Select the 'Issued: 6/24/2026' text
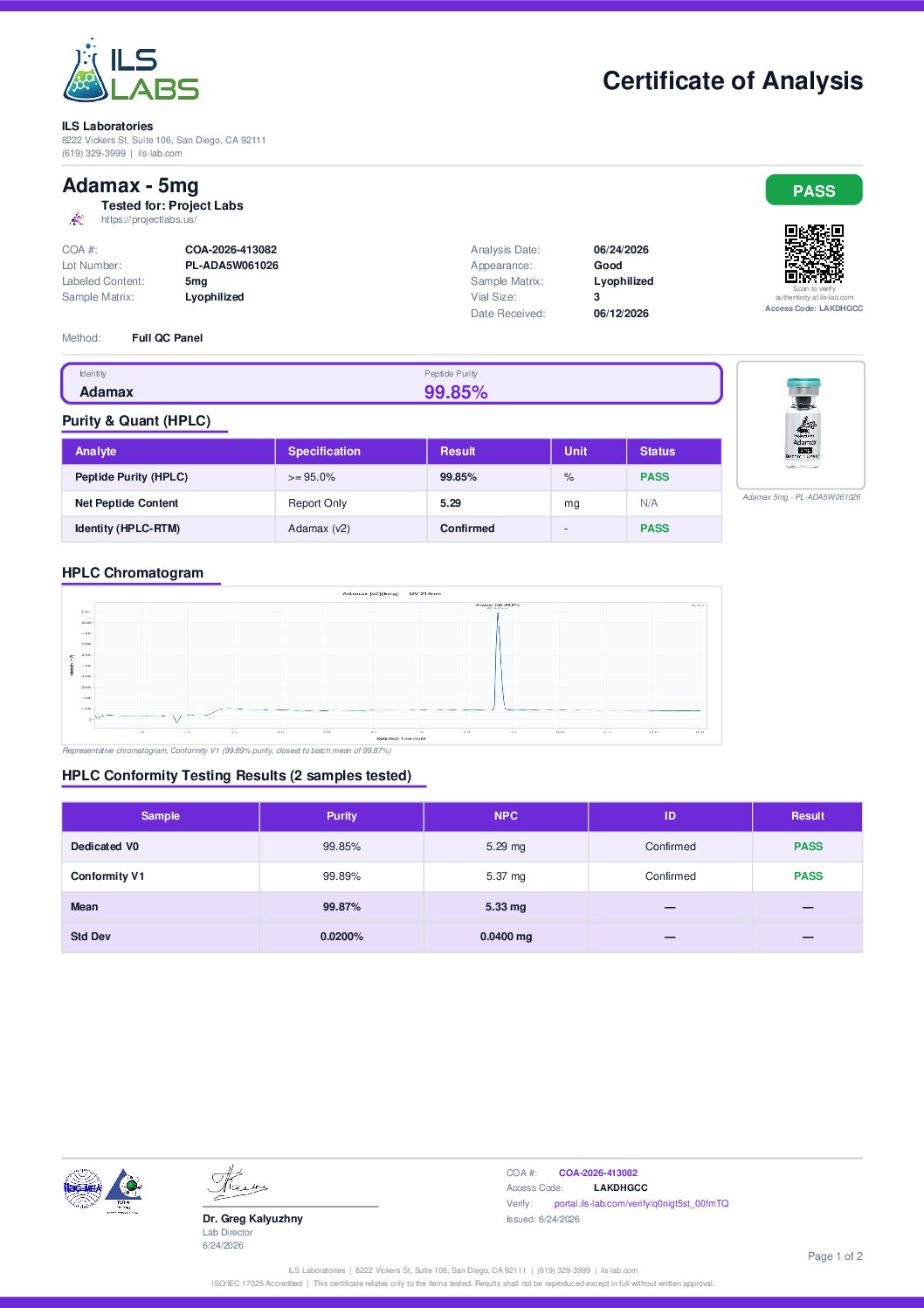 pyautogui.click(x=543, y=1220)
